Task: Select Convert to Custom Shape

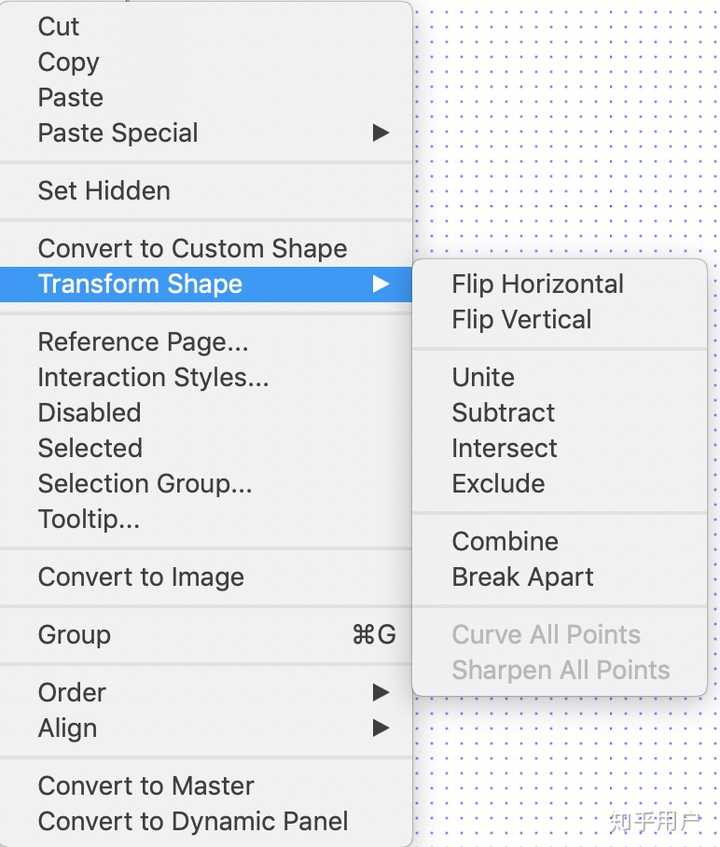Action: point(192,249)
